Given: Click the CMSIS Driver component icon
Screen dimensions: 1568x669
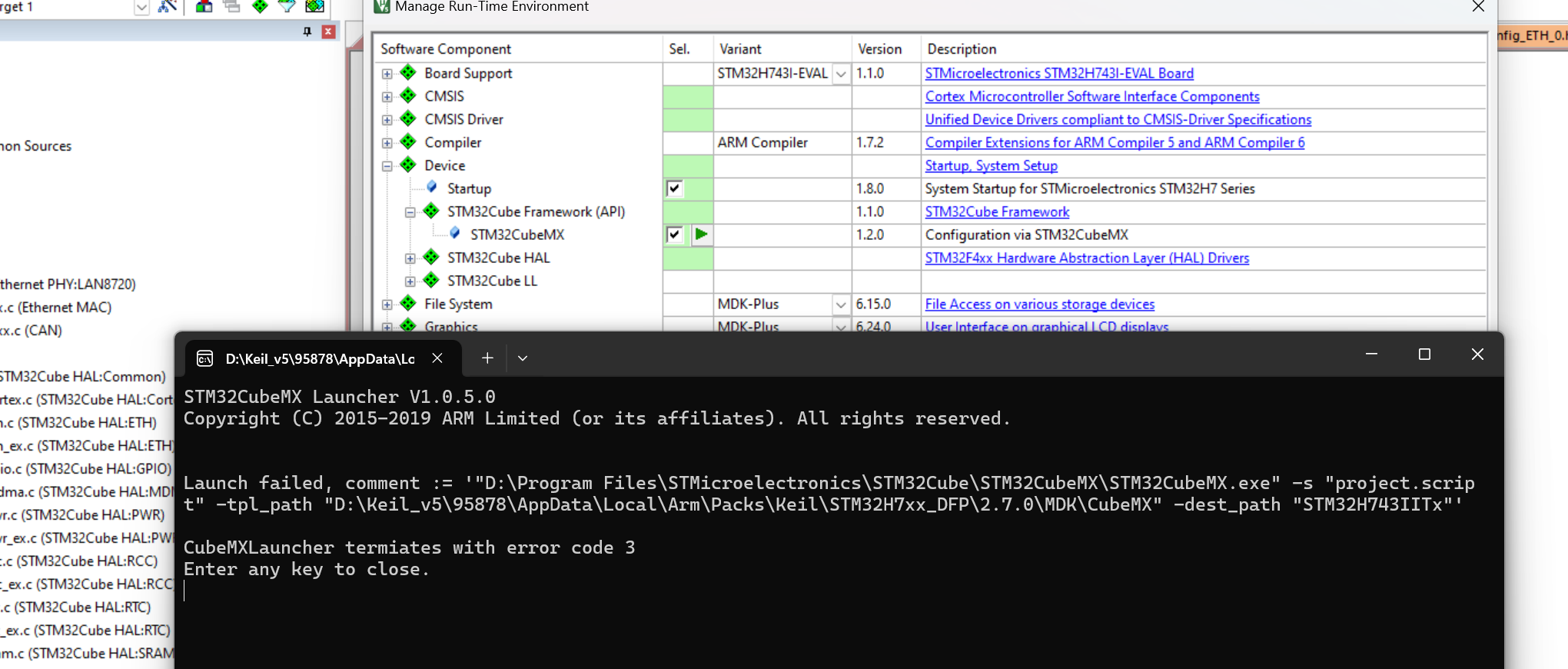Looking at the screenshot, I should (408, 118).
